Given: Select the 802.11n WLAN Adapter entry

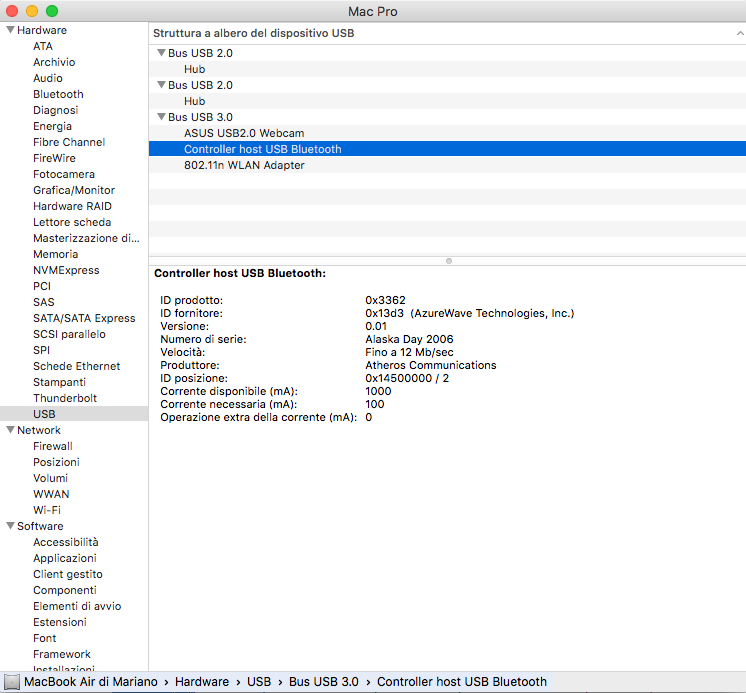Looking at the screenshot, I should (244, 165).
